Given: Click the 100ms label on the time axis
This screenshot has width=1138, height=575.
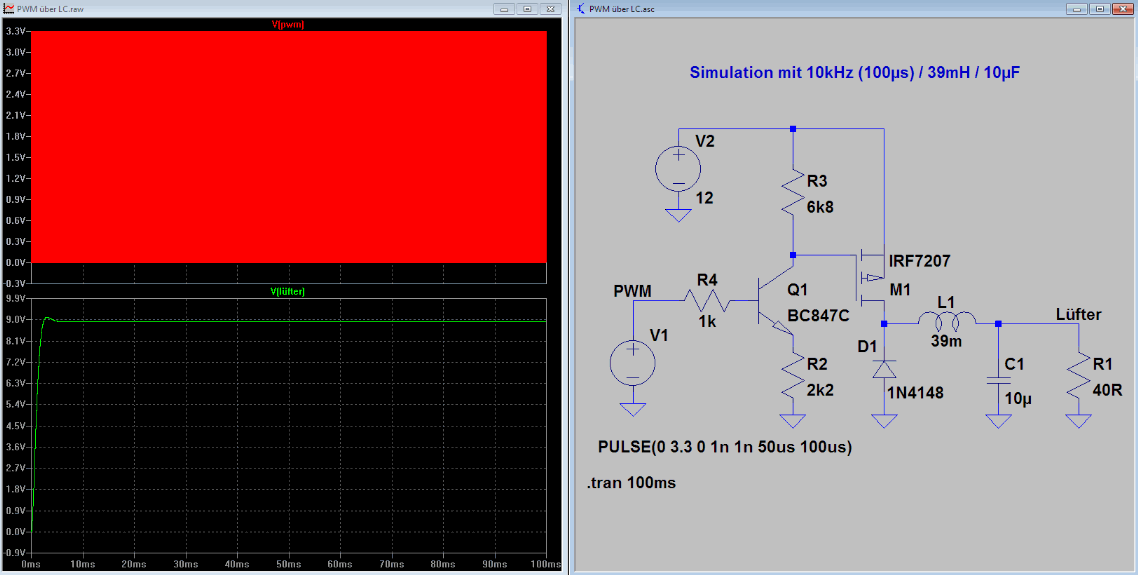Looking at the screenshot, I should [547, 564].
